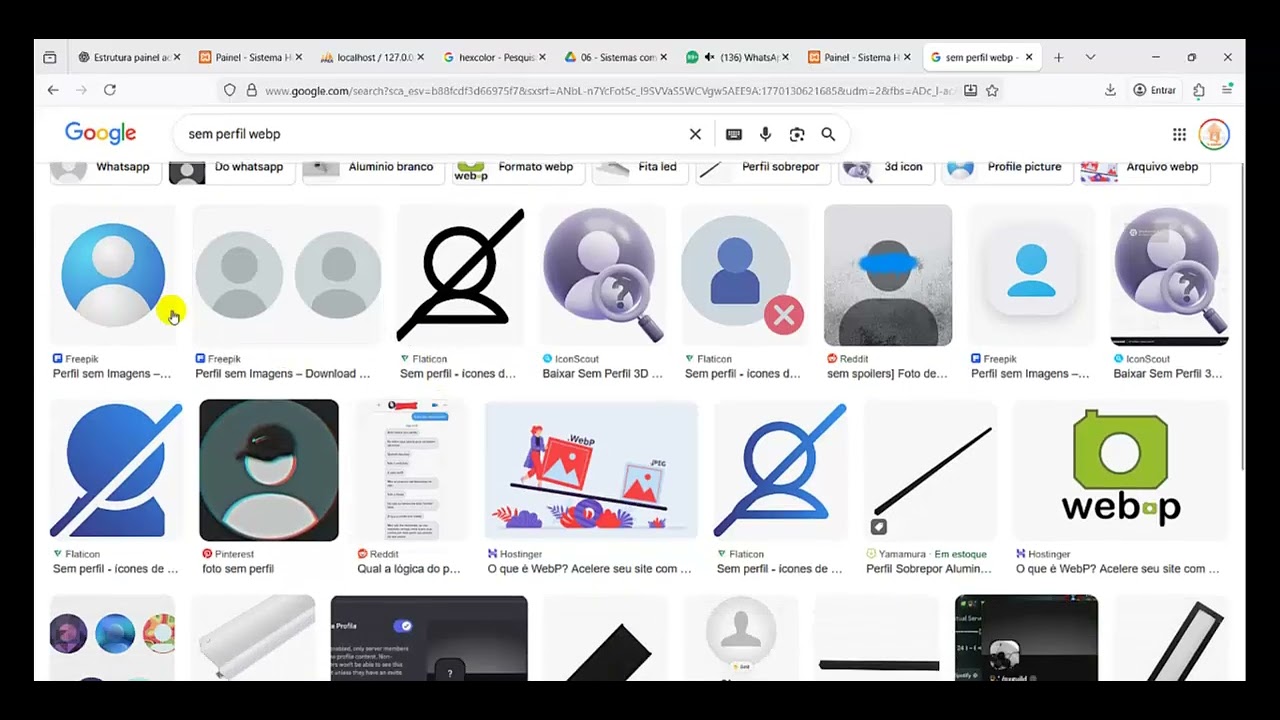Switch to the localhost / 127.0.0 tab
Screen dimensions: 1280x720
click(373, 57)
